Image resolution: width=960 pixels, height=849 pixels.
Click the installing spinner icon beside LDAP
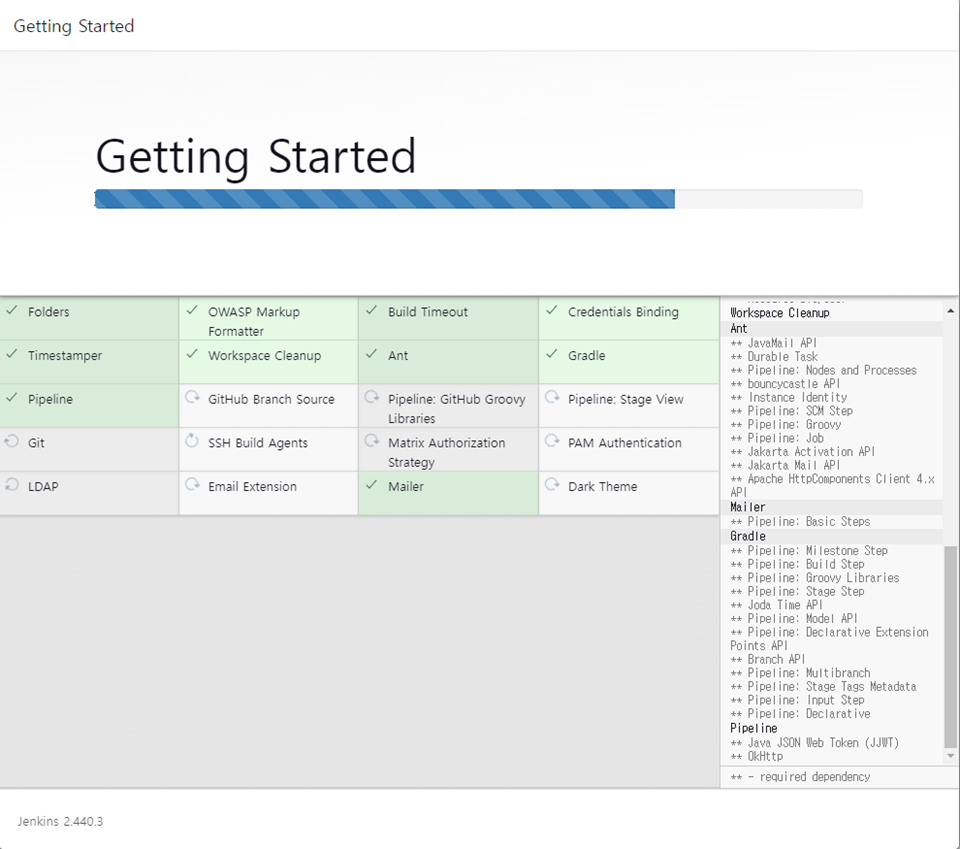coord(12,485)
